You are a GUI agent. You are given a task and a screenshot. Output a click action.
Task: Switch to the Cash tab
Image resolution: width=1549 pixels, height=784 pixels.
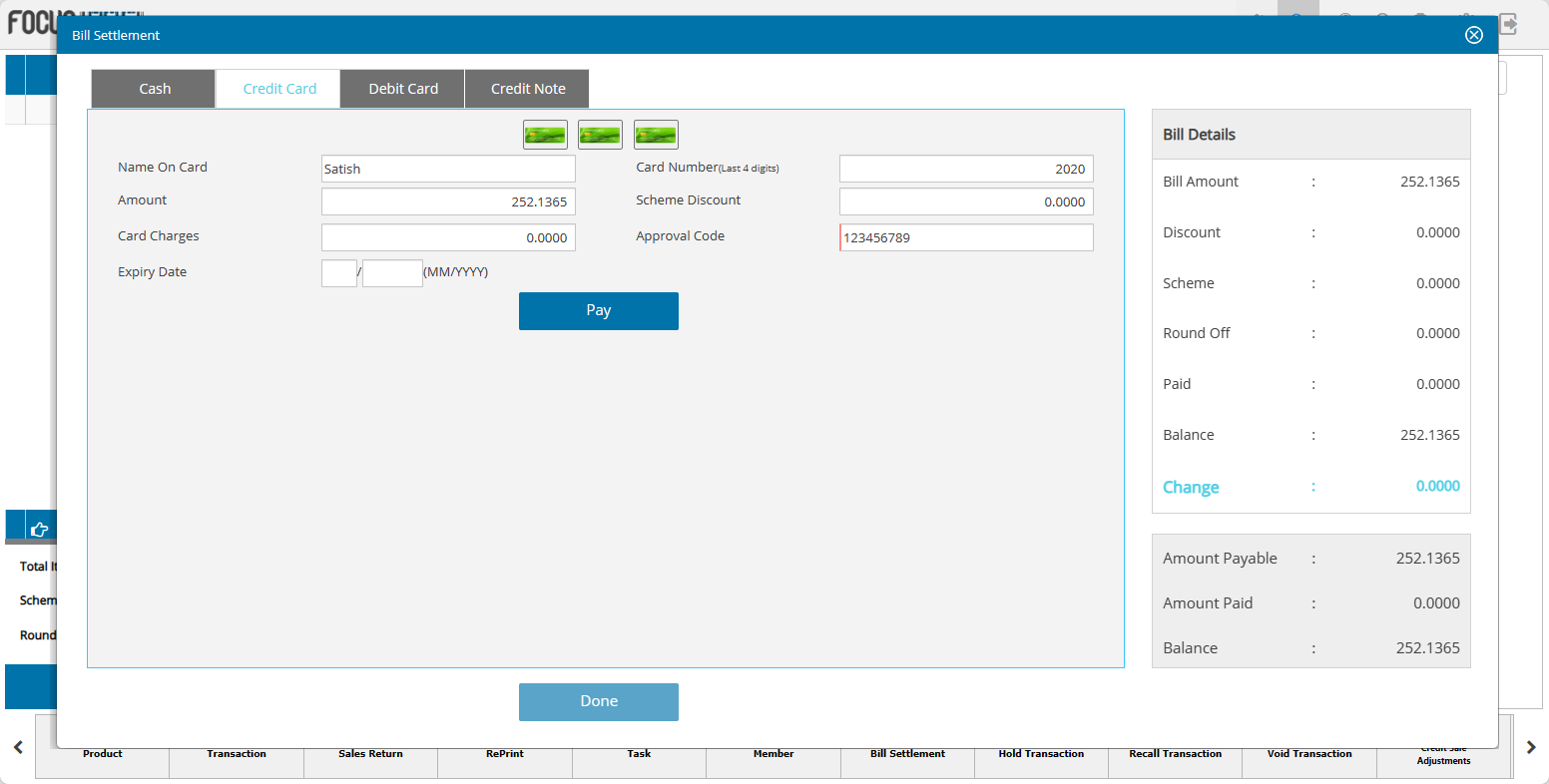coord(154,89)
